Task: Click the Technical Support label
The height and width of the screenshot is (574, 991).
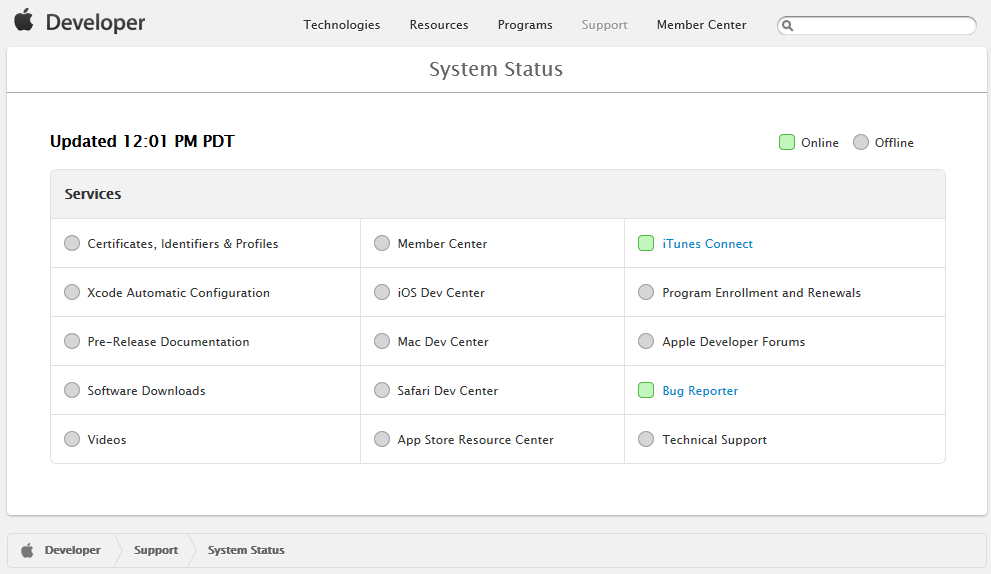Action: pyautogui.click(x=715, y=440)
